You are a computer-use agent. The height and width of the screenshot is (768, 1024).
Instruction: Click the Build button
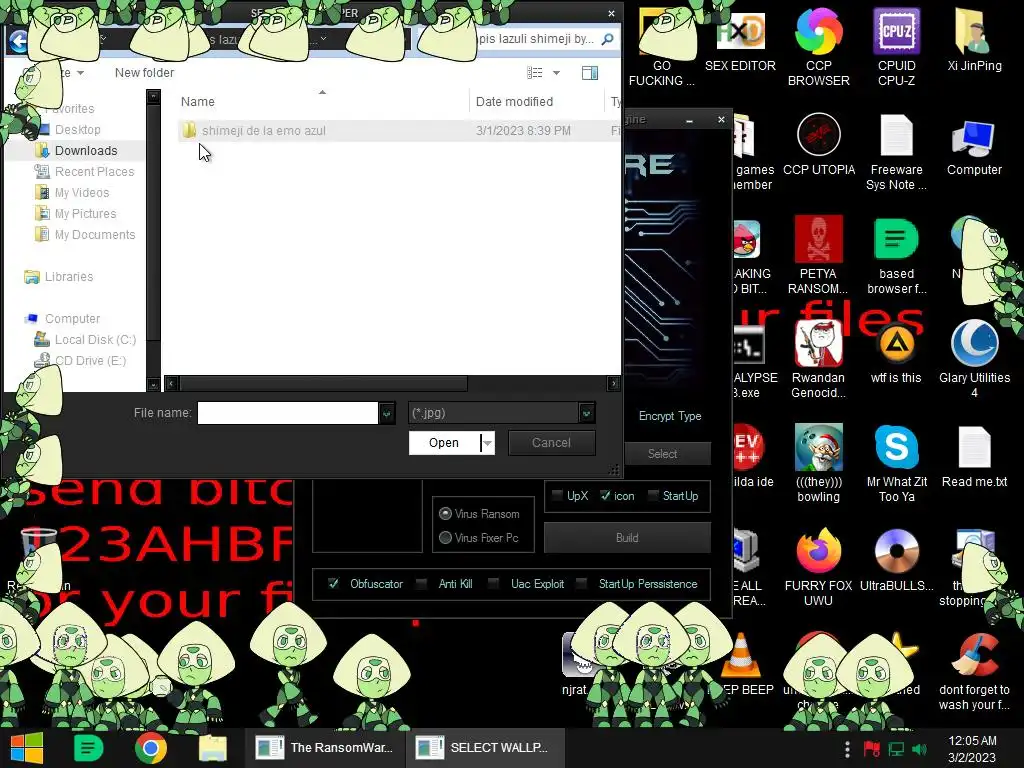click(x=627, y=538)
